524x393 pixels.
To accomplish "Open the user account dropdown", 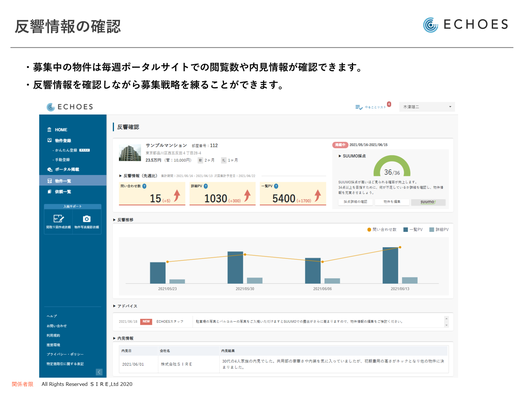I will tap(427, 107).
